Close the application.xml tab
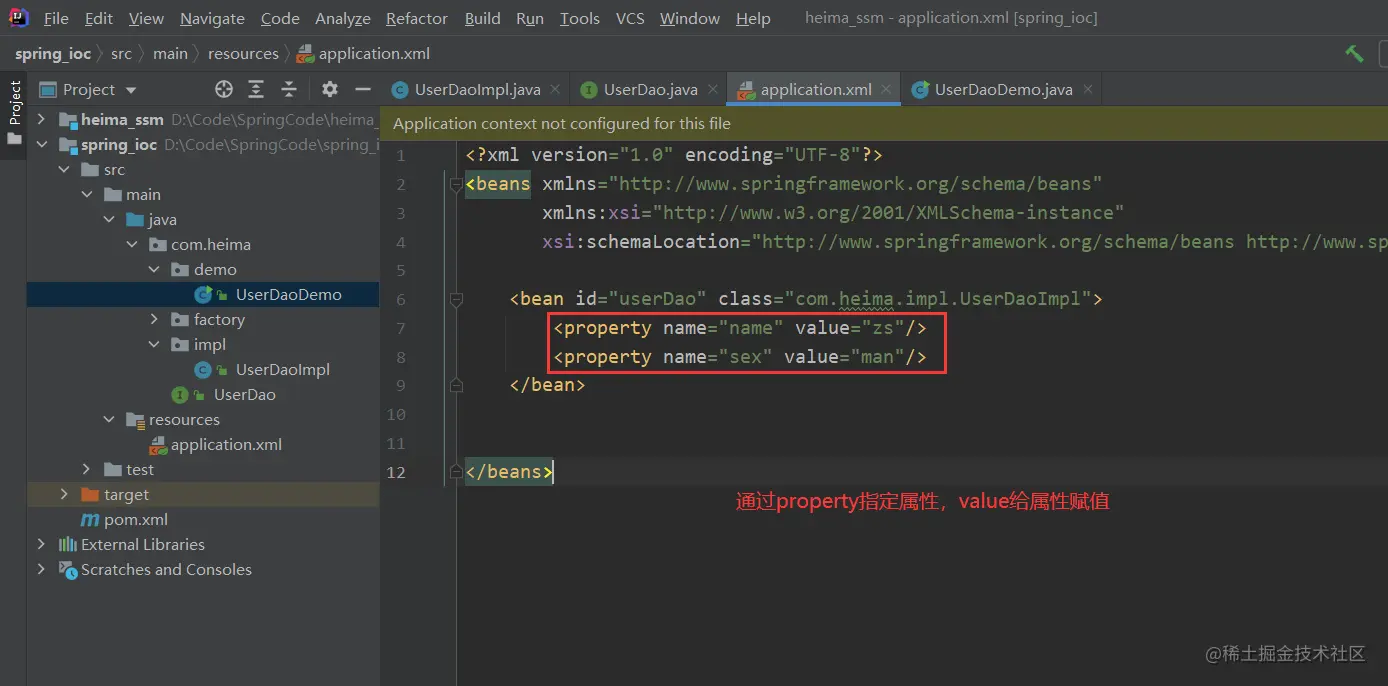Viewport: 1388px width, 686px height. coord(887,90)
